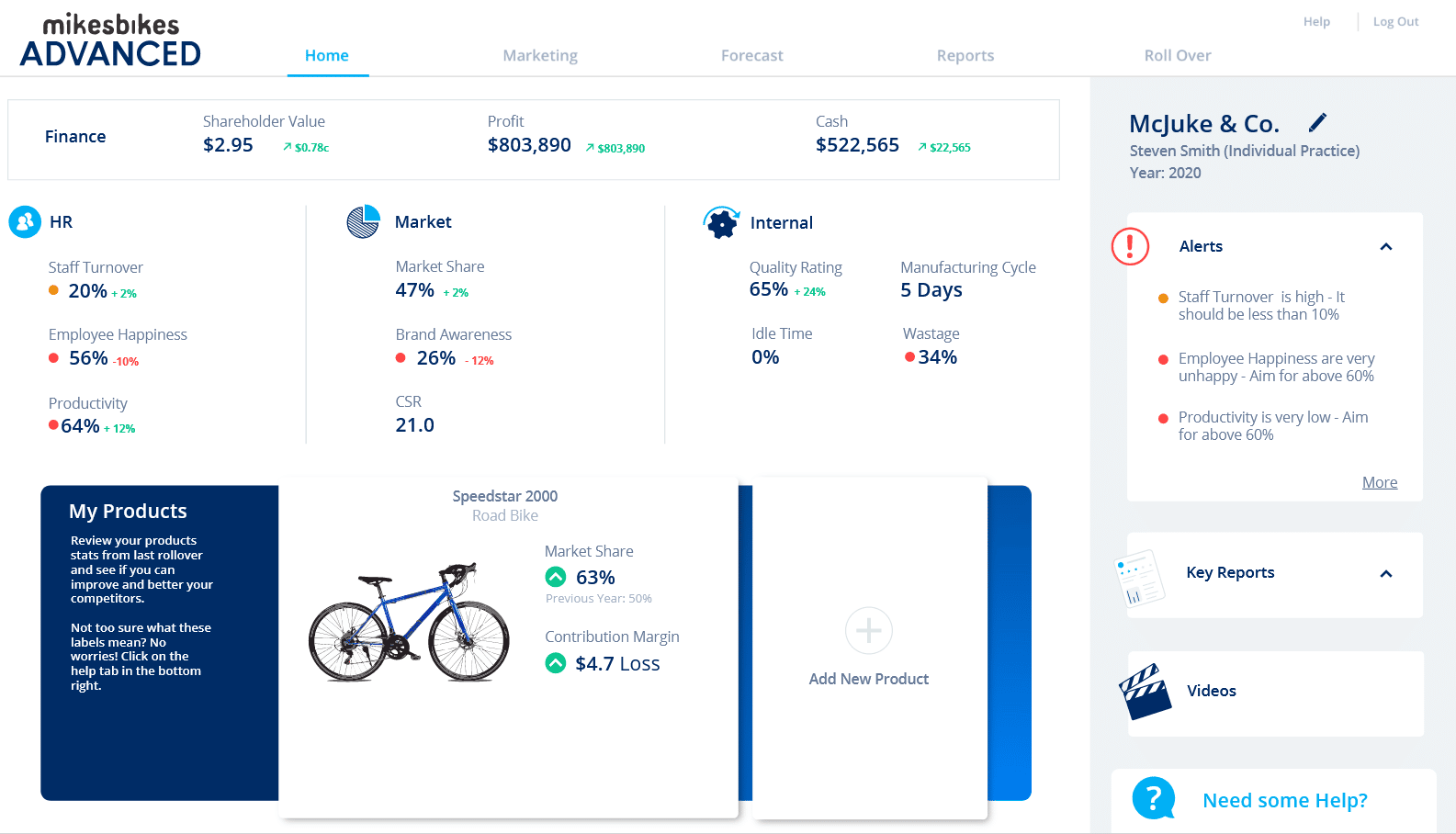The height and width of the screenshot is (834, 1456).
Task: Click the Key Reports document icon
Action: point(1139,578)
